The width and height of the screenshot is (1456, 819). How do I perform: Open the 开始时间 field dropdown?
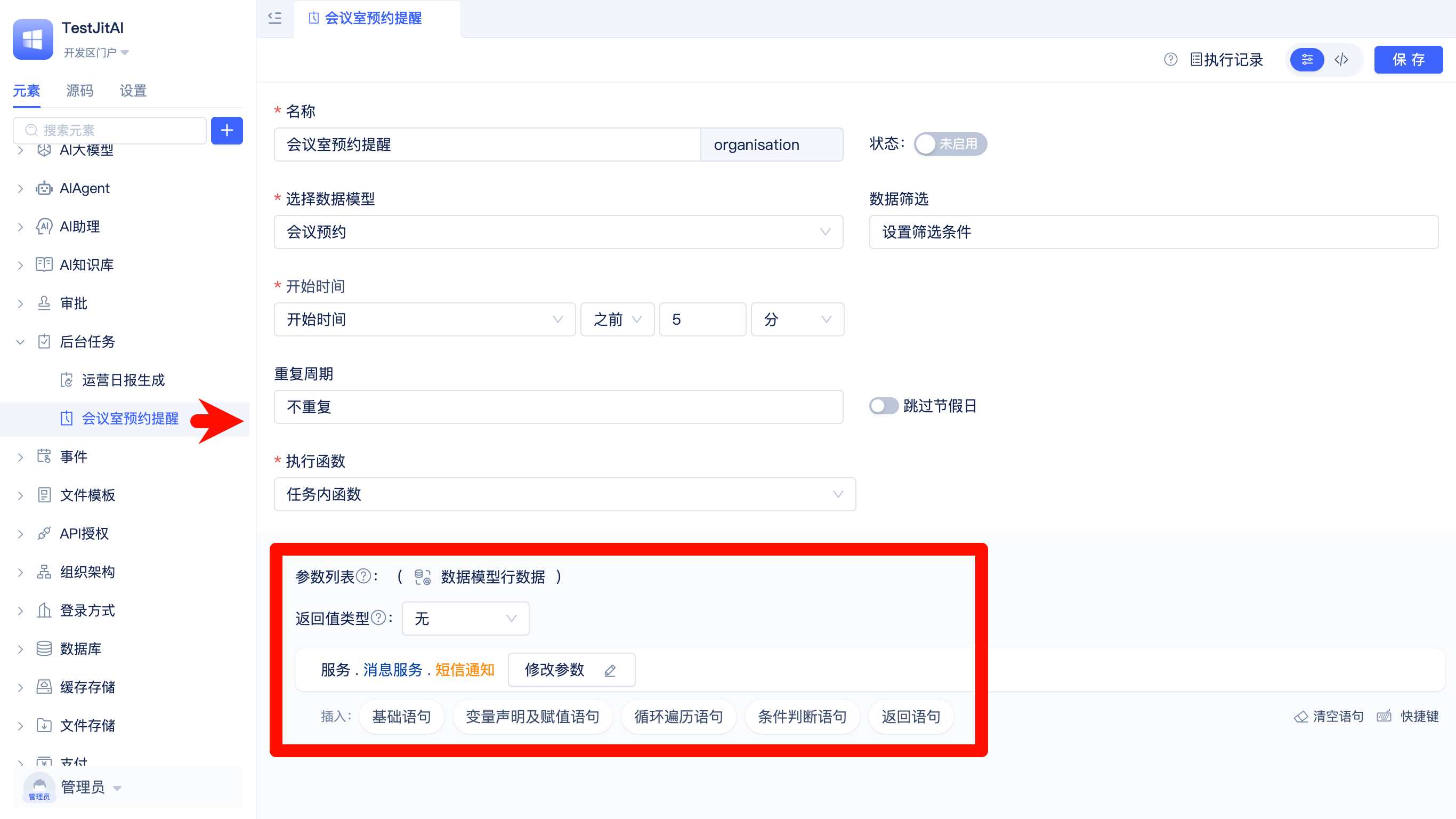coord(424,319)
